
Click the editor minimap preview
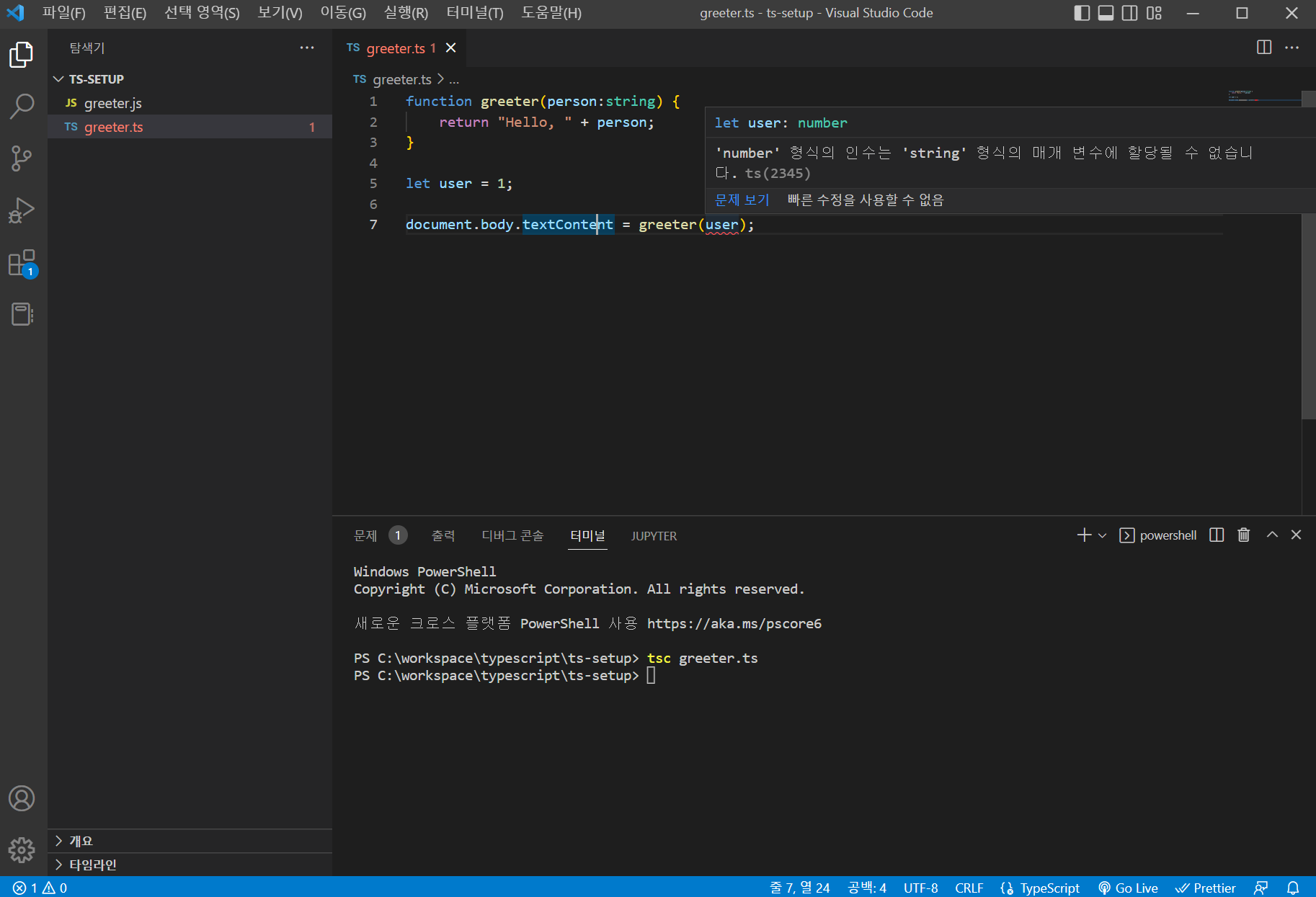[x=1263, y=97]
